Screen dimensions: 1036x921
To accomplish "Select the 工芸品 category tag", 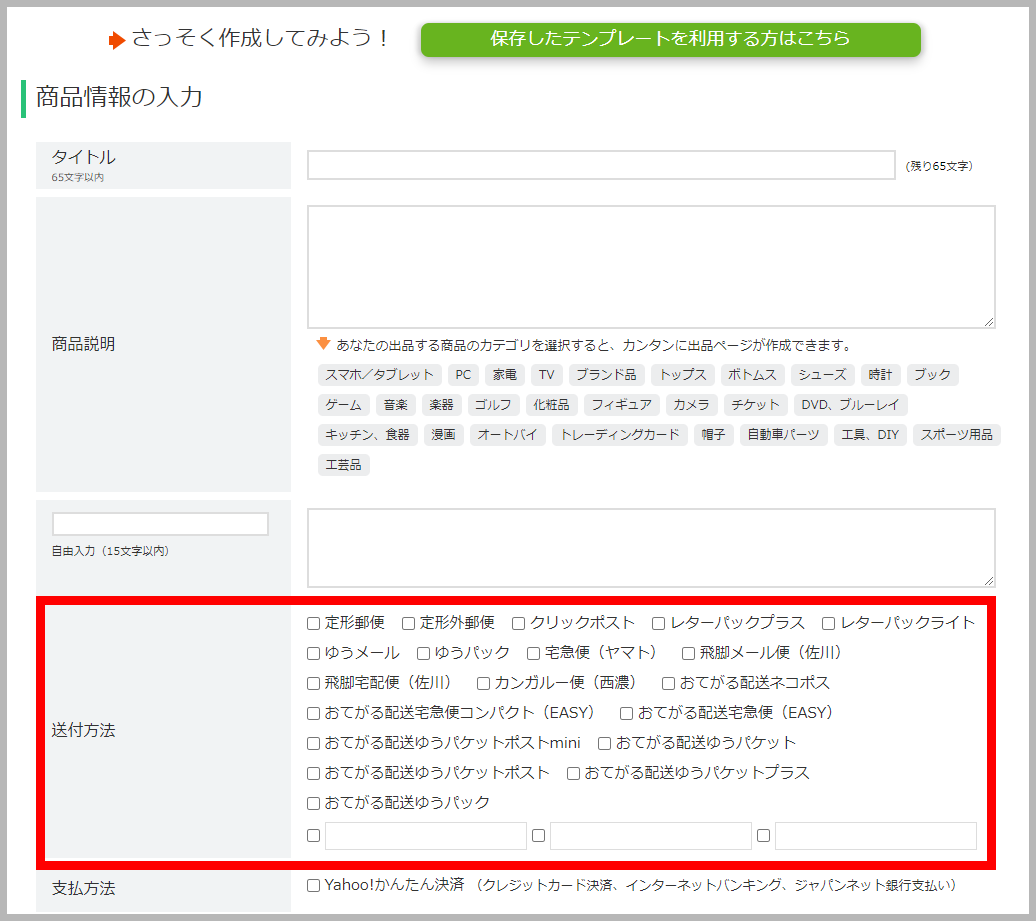I will click(x=344, y=464).
